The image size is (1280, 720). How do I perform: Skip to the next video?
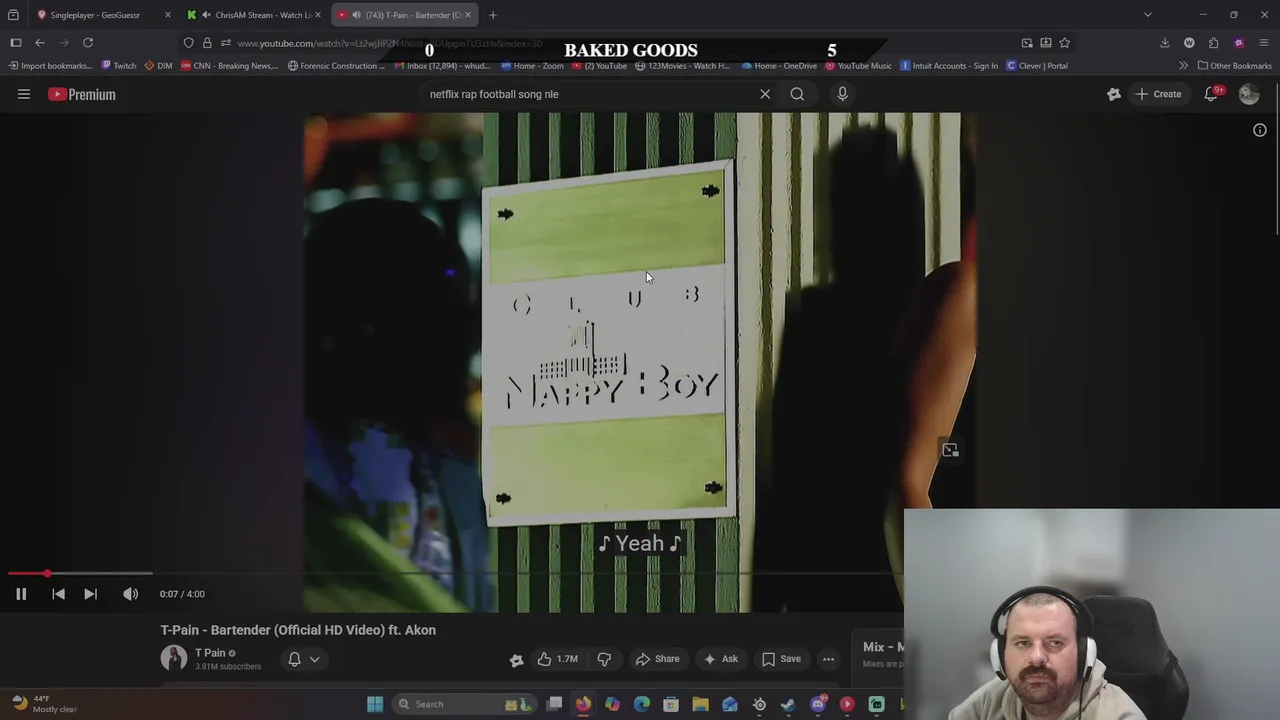[90, 594]
